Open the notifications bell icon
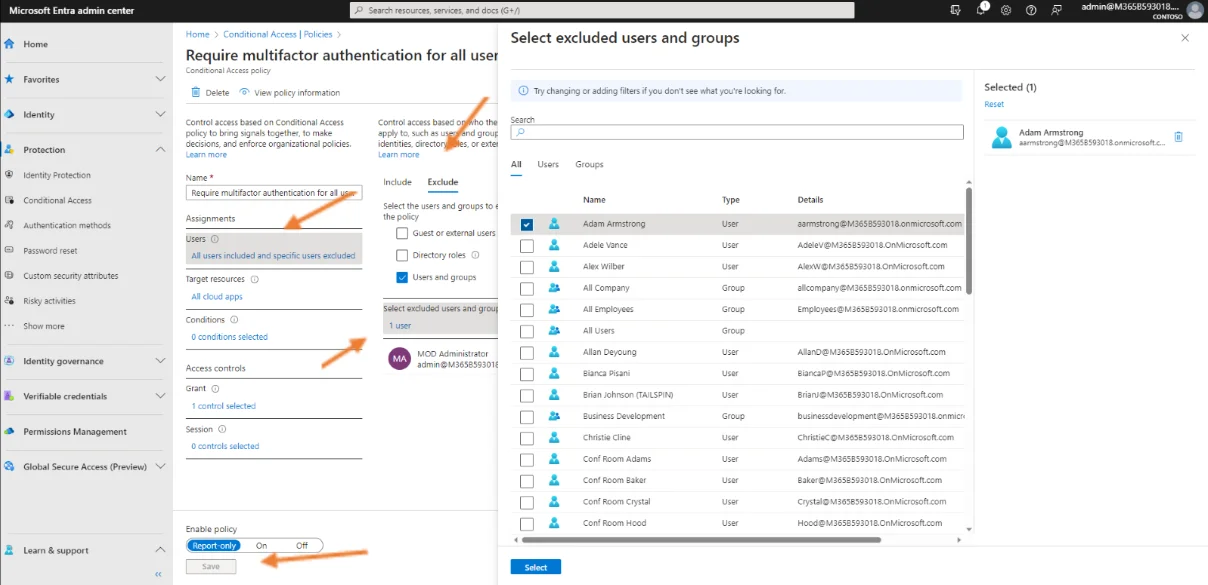Screen dimensions: 1208x585 tap(981, 10)
